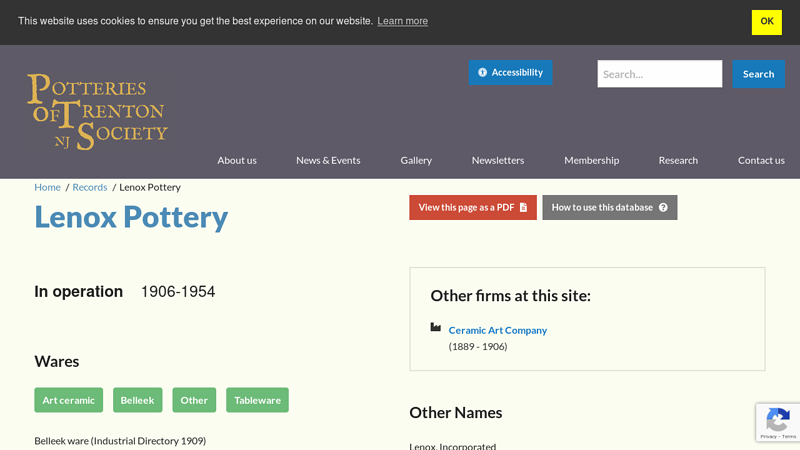Click the Potteries of Trenton Society logo
Screen dimensions: 800x450
(97, 111)
